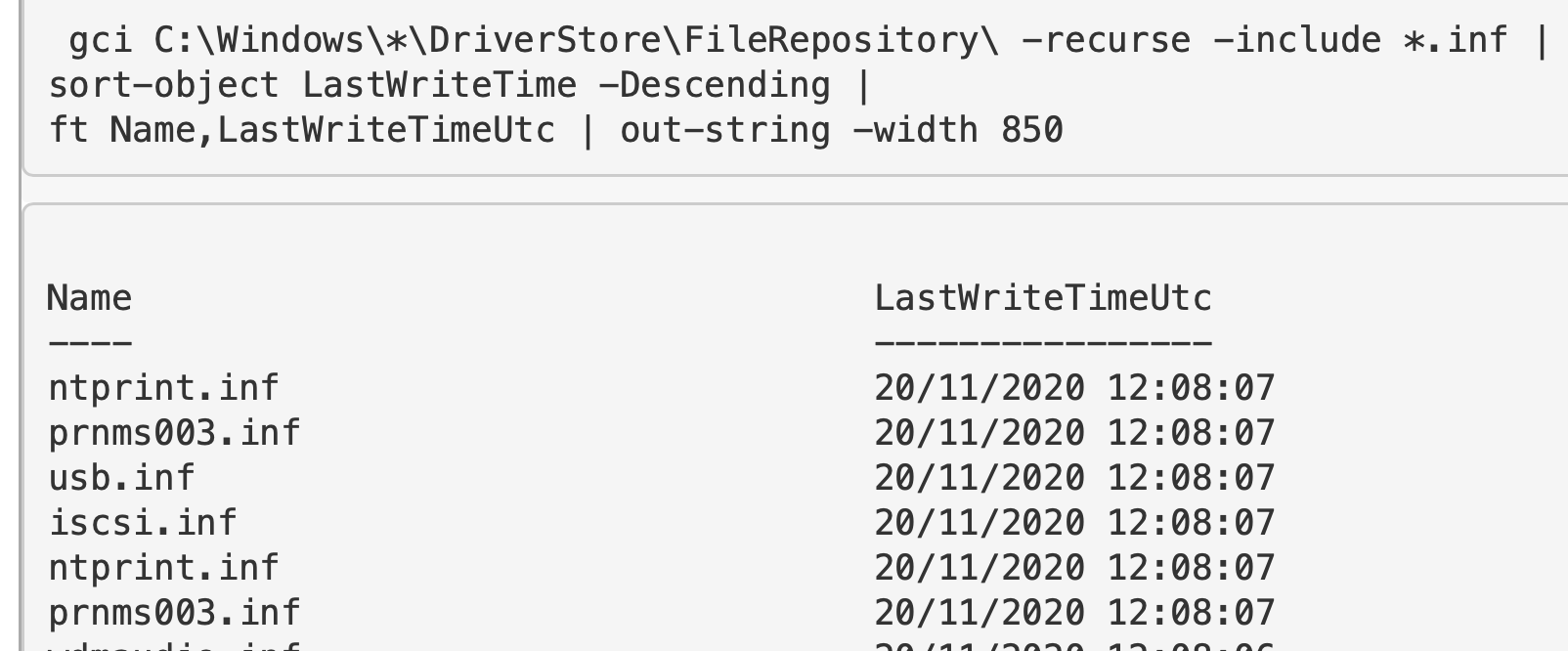
Task: Click the width value 850
Action: (x=1031, y=130)
